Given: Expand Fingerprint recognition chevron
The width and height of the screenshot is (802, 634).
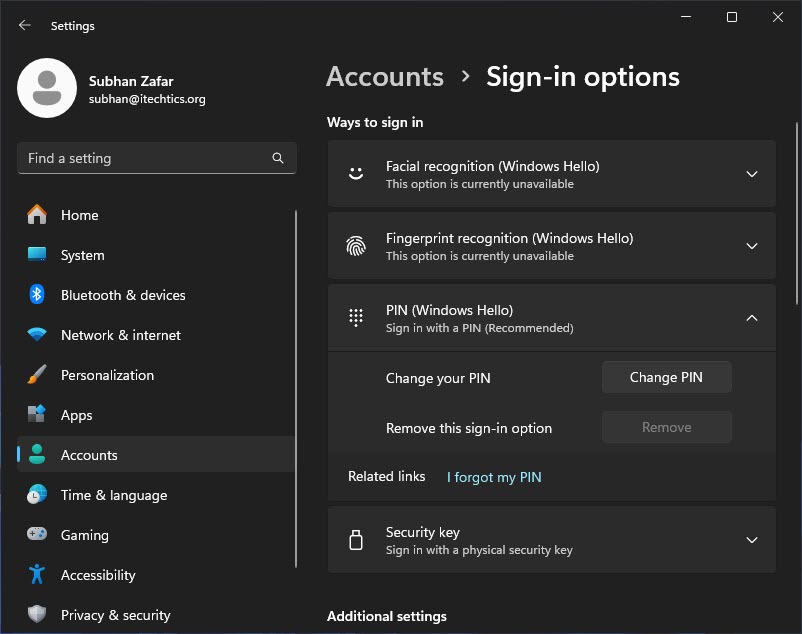Looking at the screenshot, I should point(751,246).
